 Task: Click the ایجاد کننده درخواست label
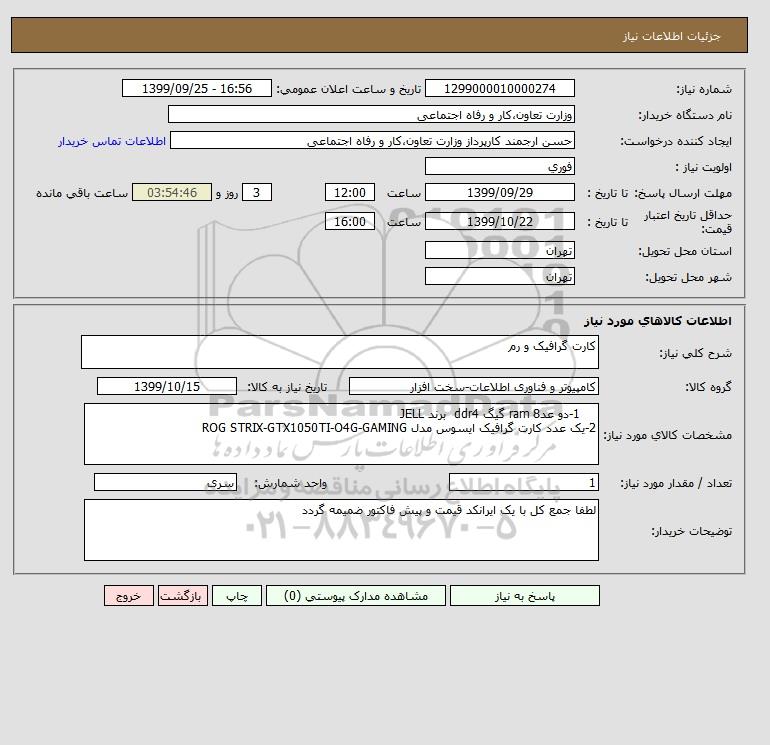click(676, 141)
